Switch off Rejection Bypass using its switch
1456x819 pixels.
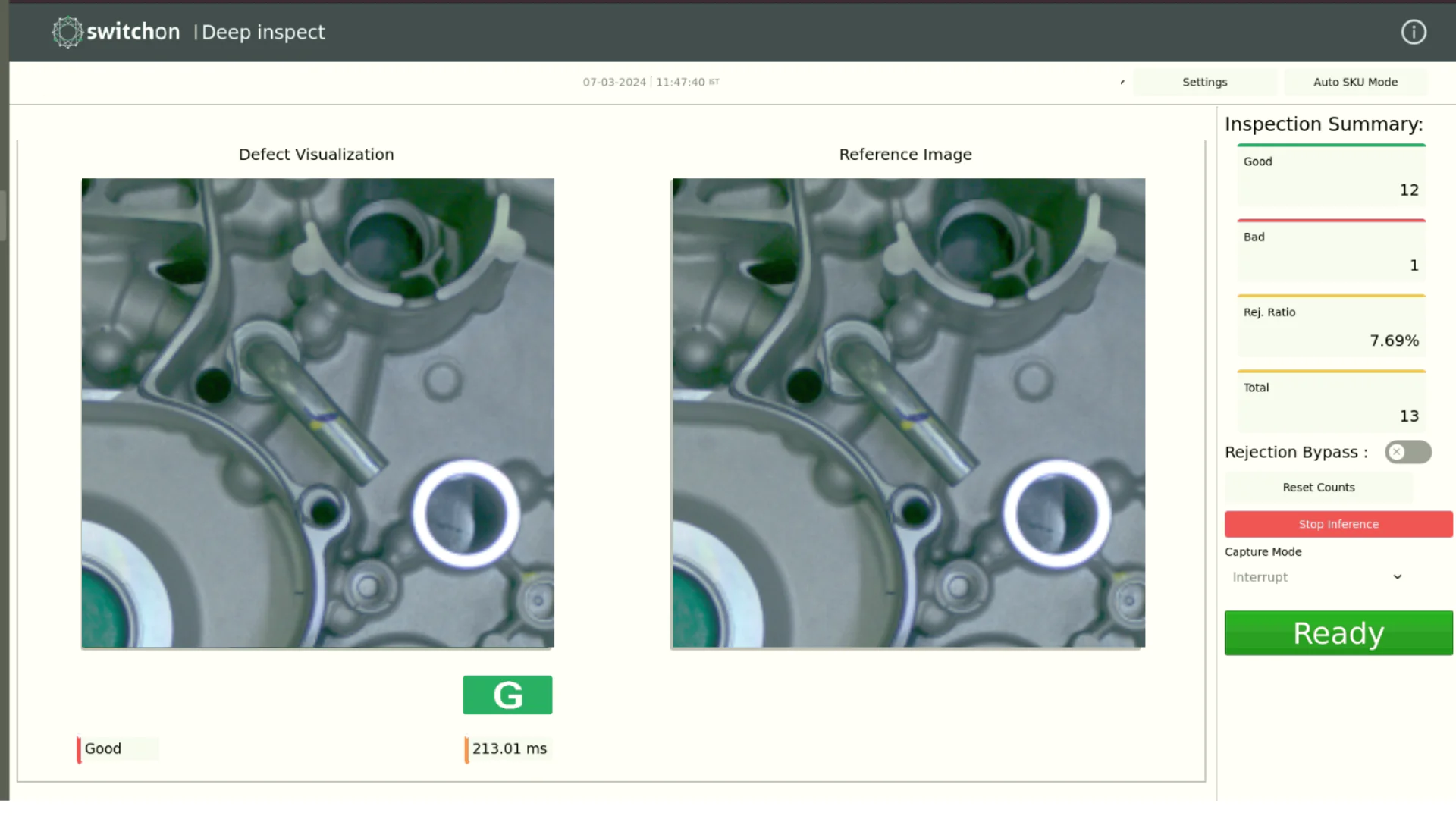click(1407, 452)
